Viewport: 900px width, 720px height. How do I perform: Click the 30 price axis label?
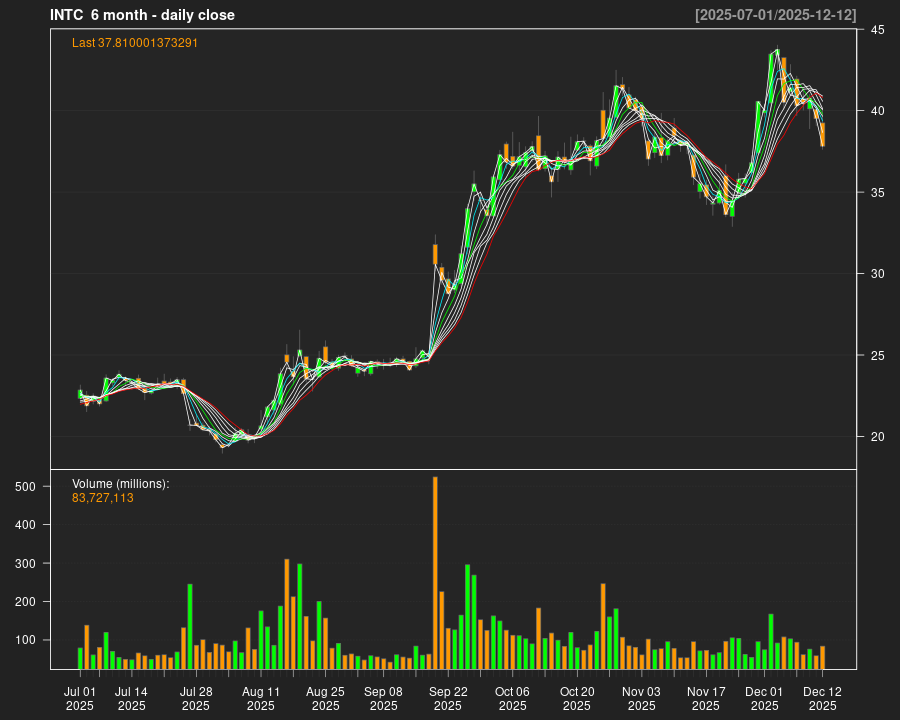click(876, 274)
